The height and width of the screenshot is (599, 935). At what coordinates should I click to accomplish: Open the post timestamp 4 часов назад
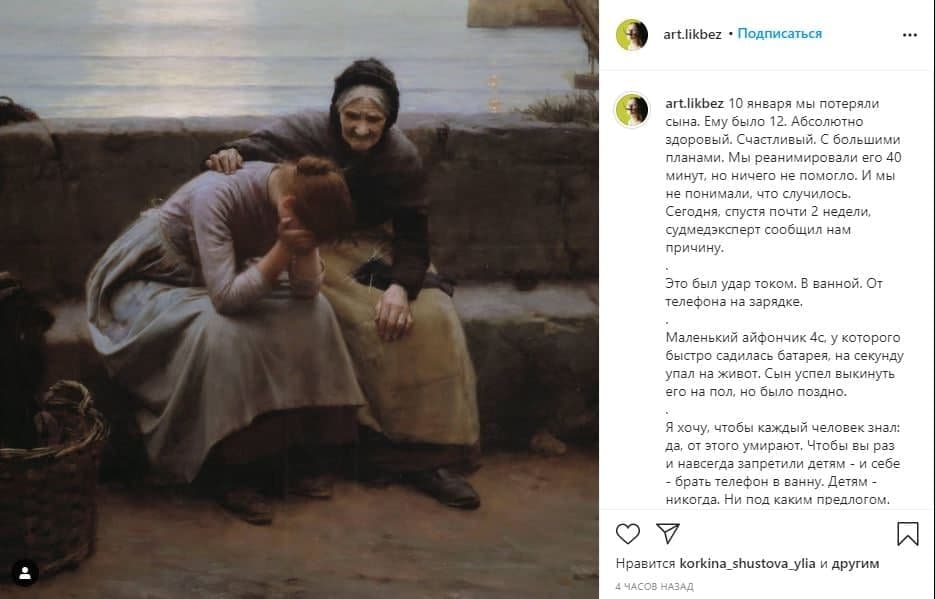(654, 586)
